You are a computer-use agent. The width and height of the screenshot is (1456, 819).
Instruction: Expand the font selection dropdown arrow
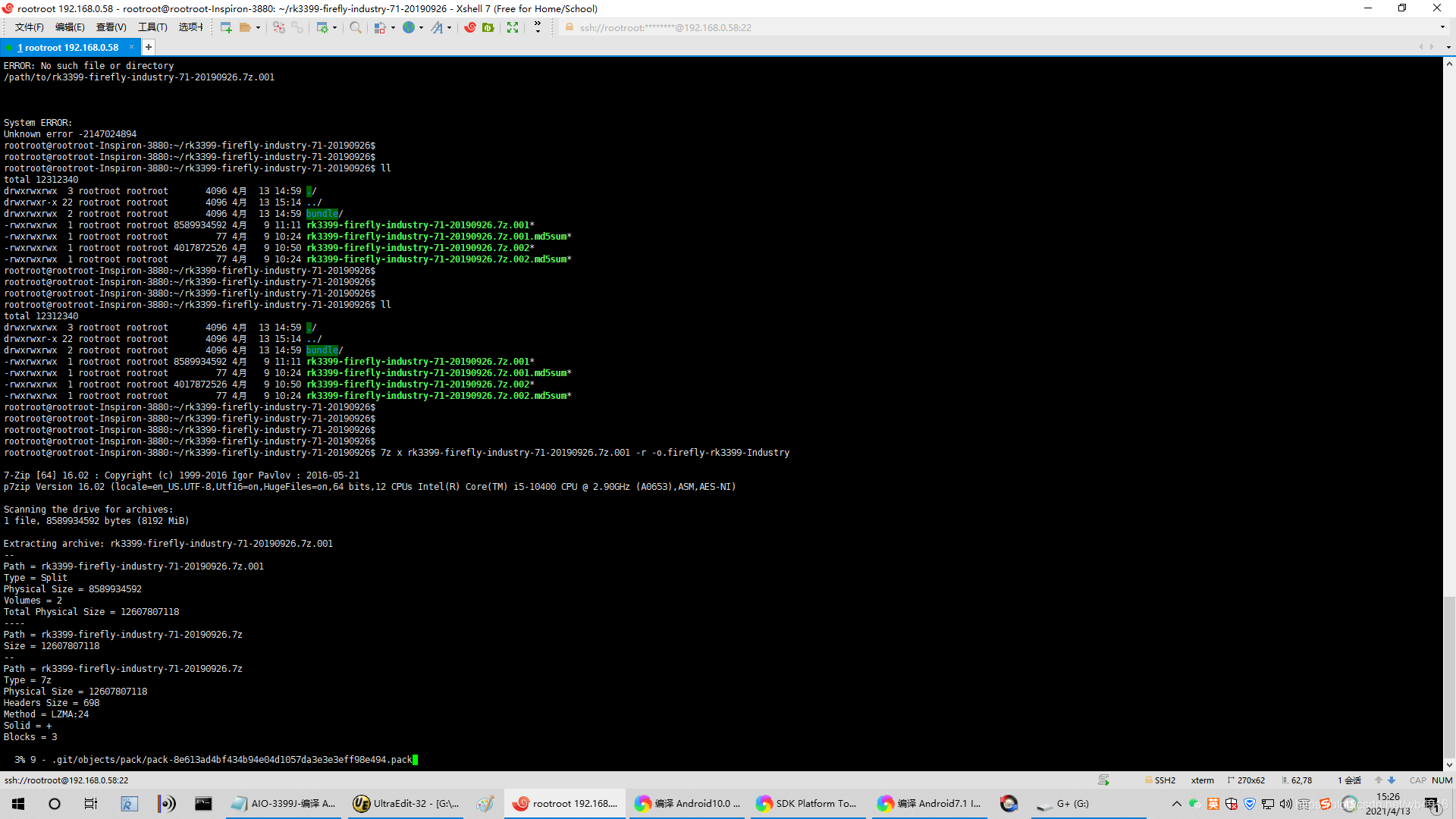449,27
